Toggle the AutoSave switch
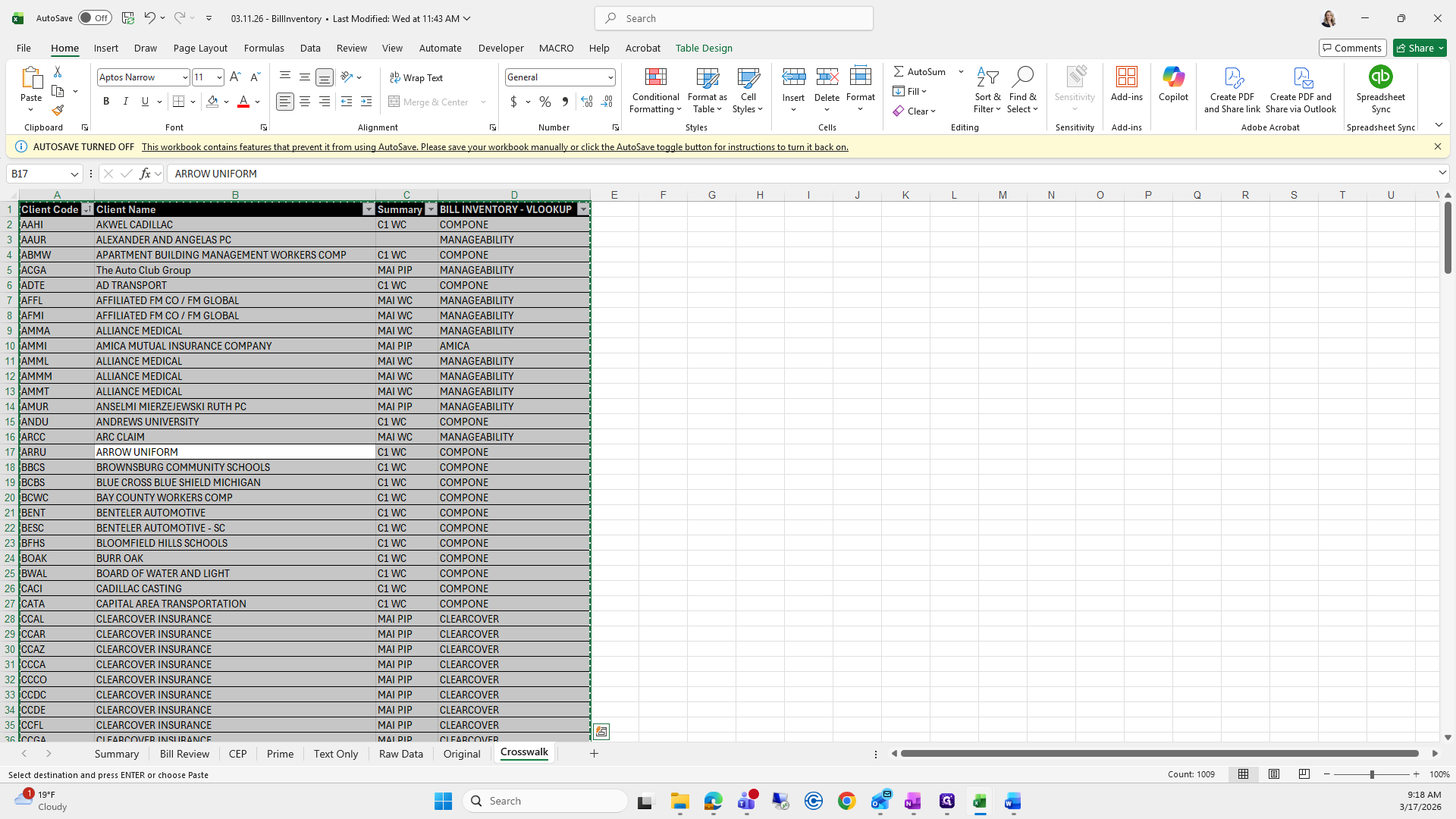 pos(95,18)
